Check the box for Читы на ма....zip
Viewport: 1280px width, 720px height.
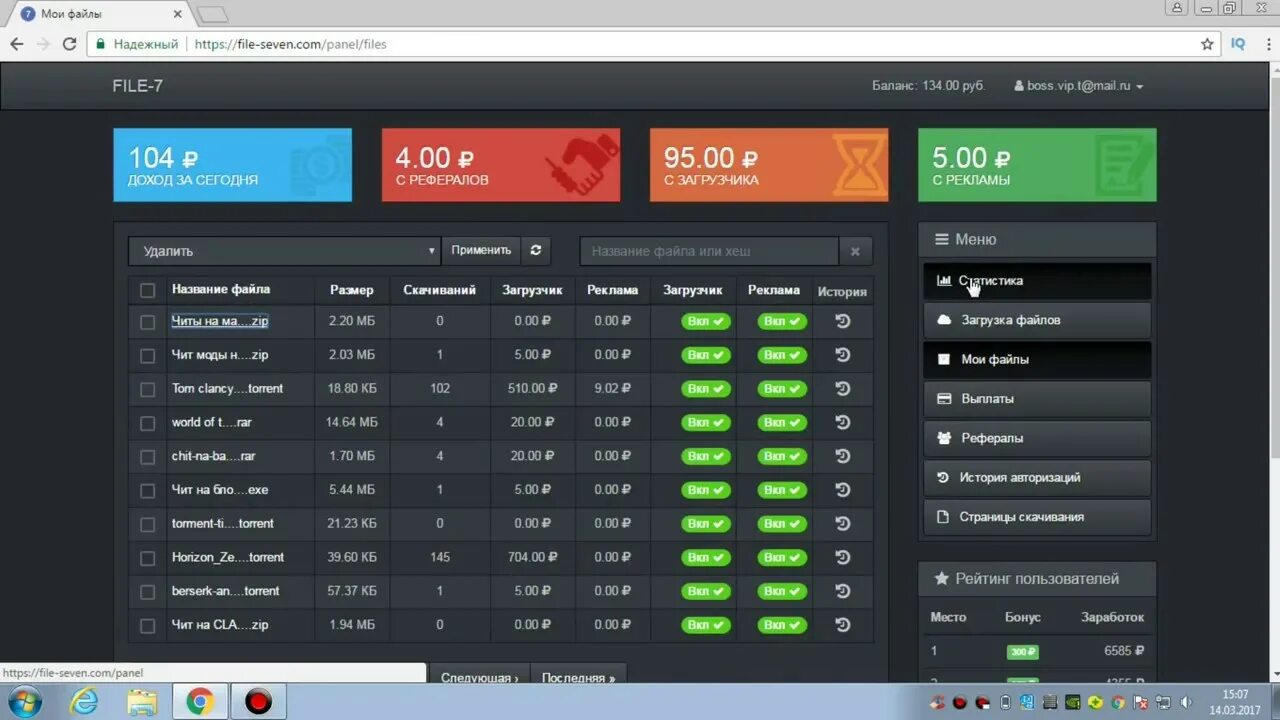click(148, 322)
